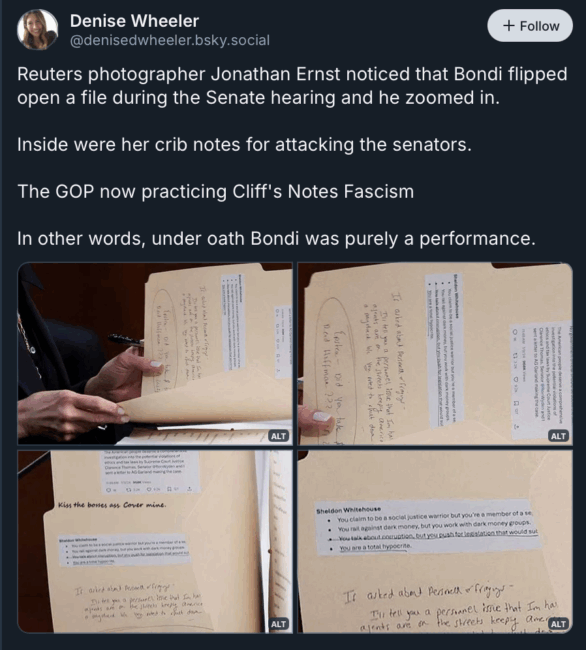Show ALT text of bottom-left photo
The height and width of the screenshot is (650, 586).
pyautogui.click(x=278, y=624)
